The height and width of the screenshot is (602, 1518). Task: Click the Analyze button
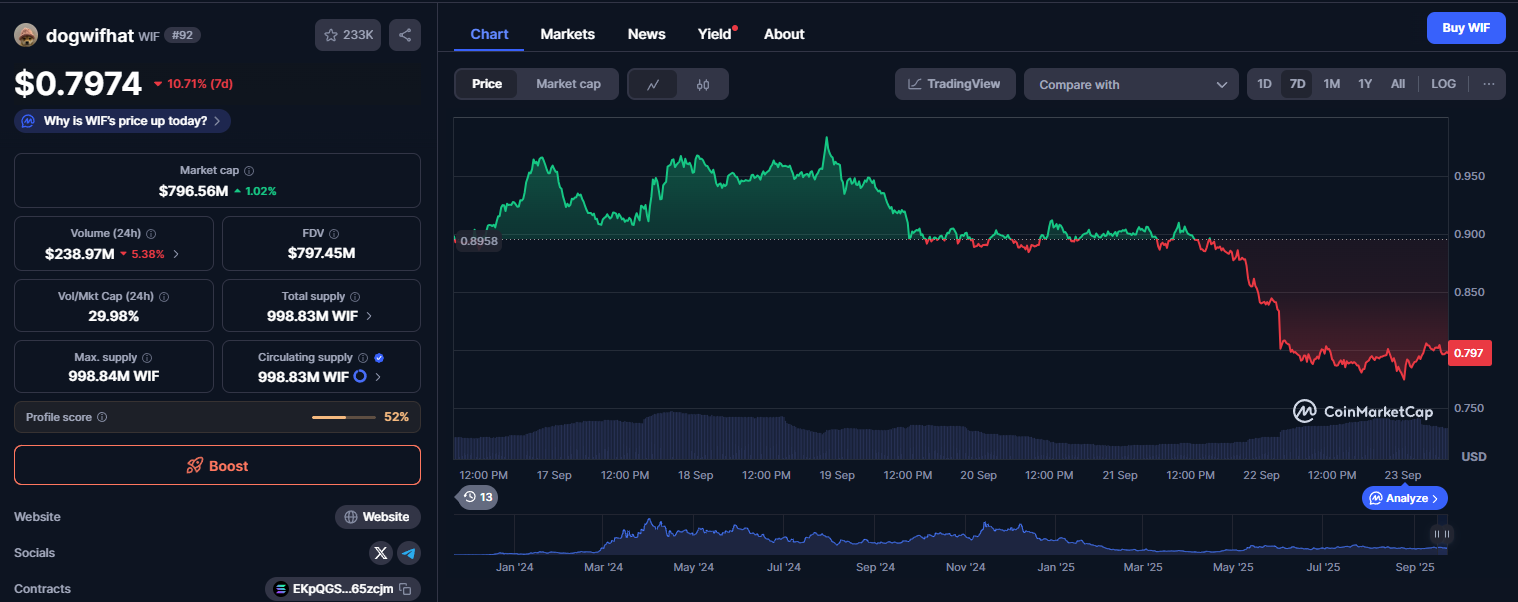point(1404,498)
